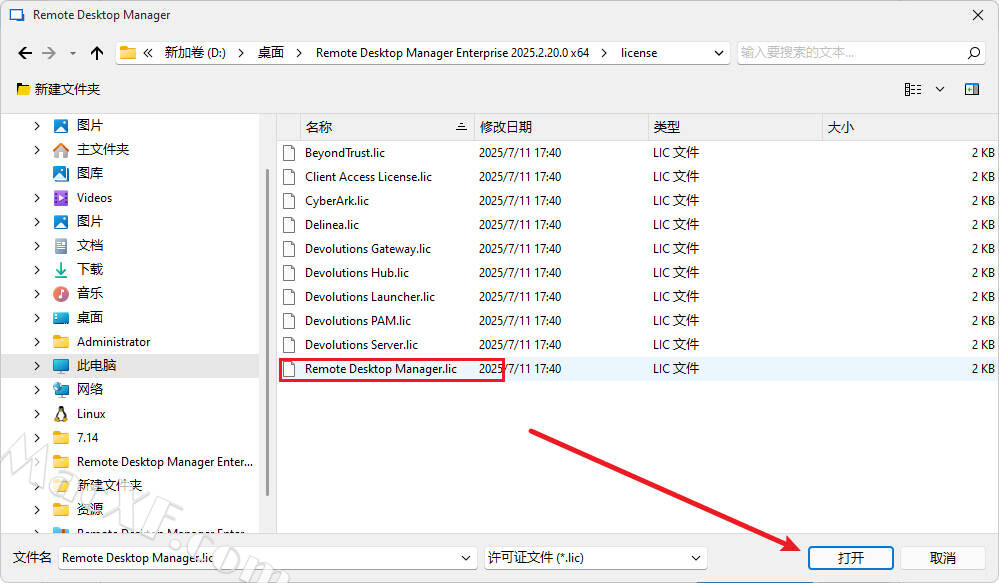Select Devolutions Server.lic file
This screenshot has height=583, width=999.
click(x=361, y=345)
